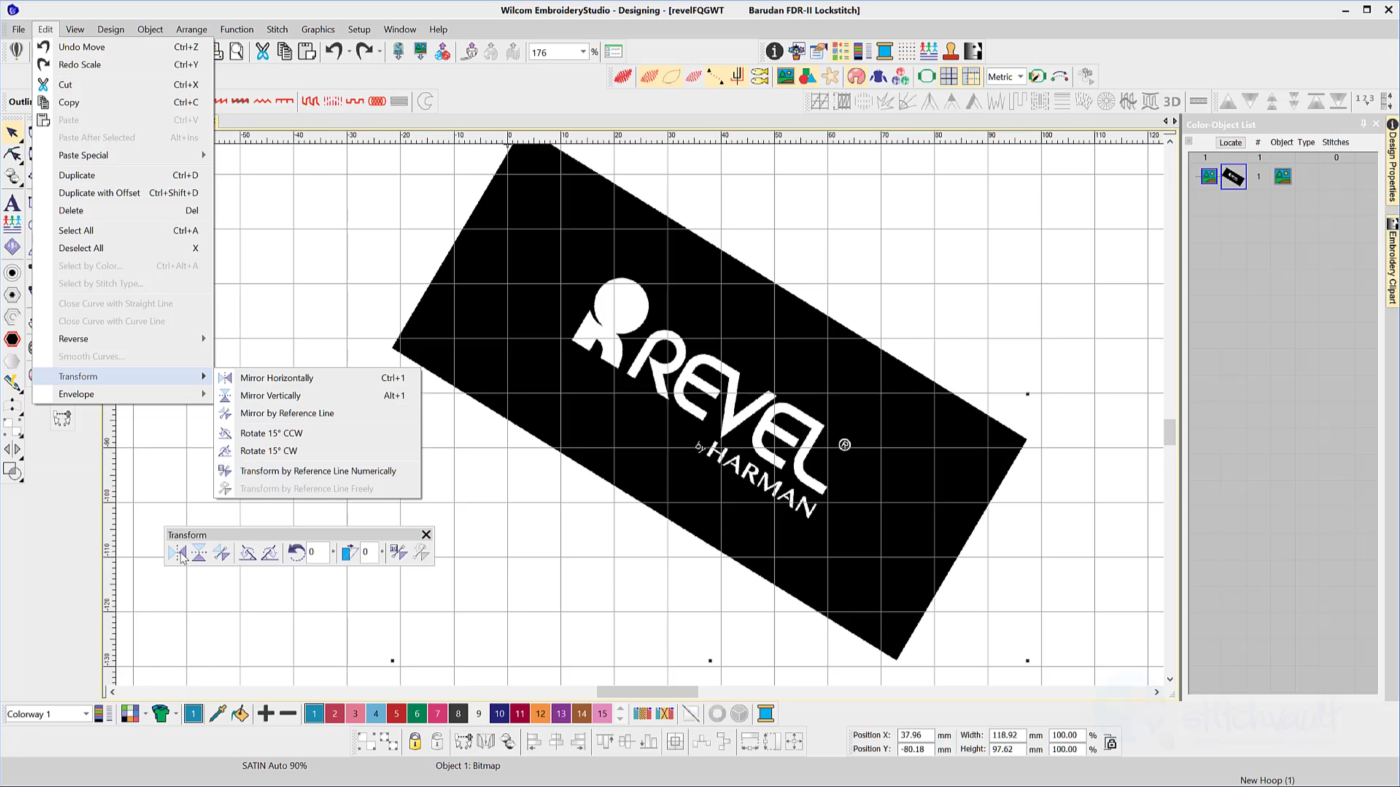Image resolution: width=1400 pixels, height=787 pixels.
Task: Open the zoom percentage dropdown
Action: pyautogui.click(x=583, y=52)
